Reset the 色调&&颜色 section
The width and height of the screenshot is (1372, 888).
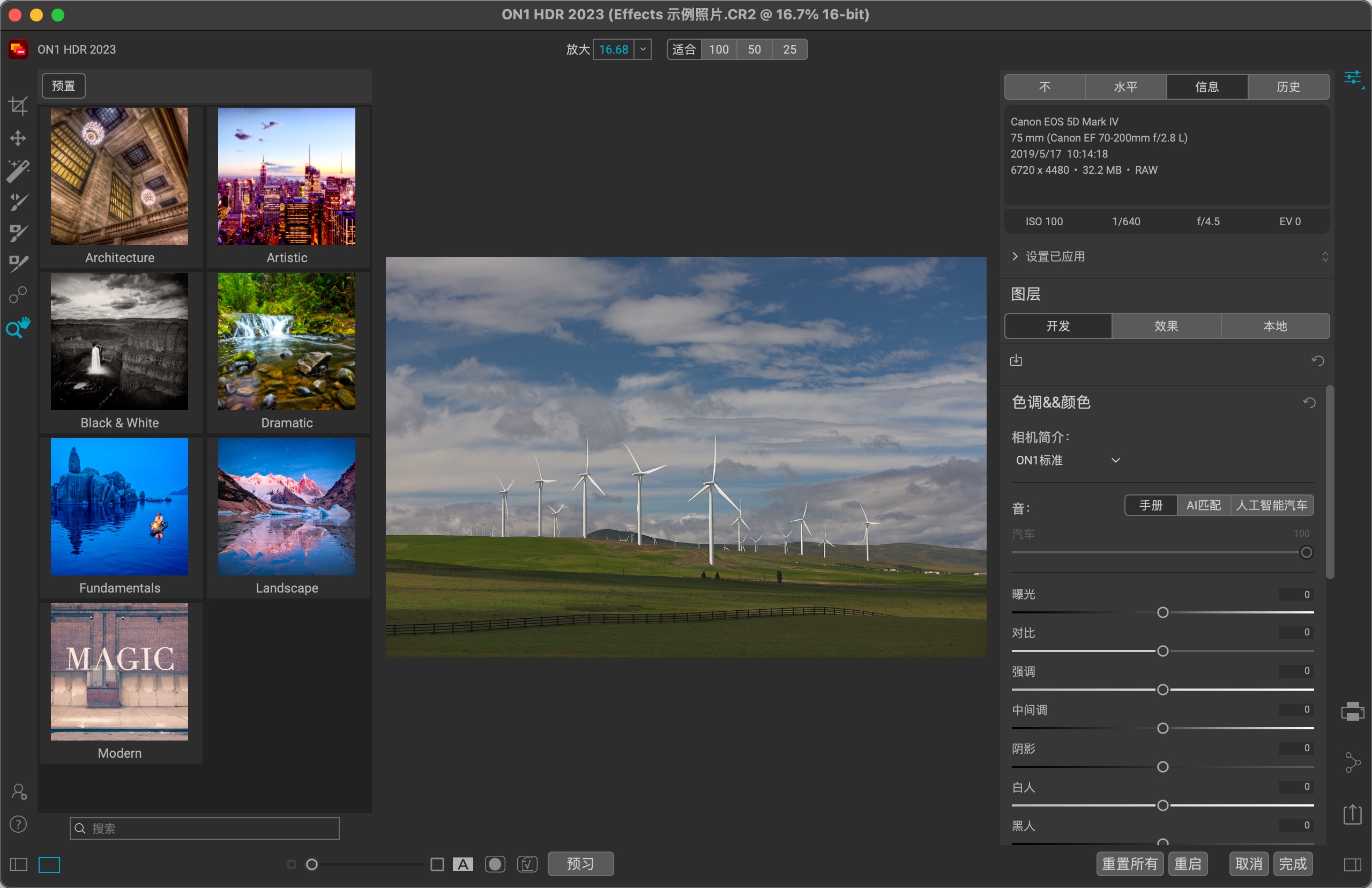[1309, 403]
